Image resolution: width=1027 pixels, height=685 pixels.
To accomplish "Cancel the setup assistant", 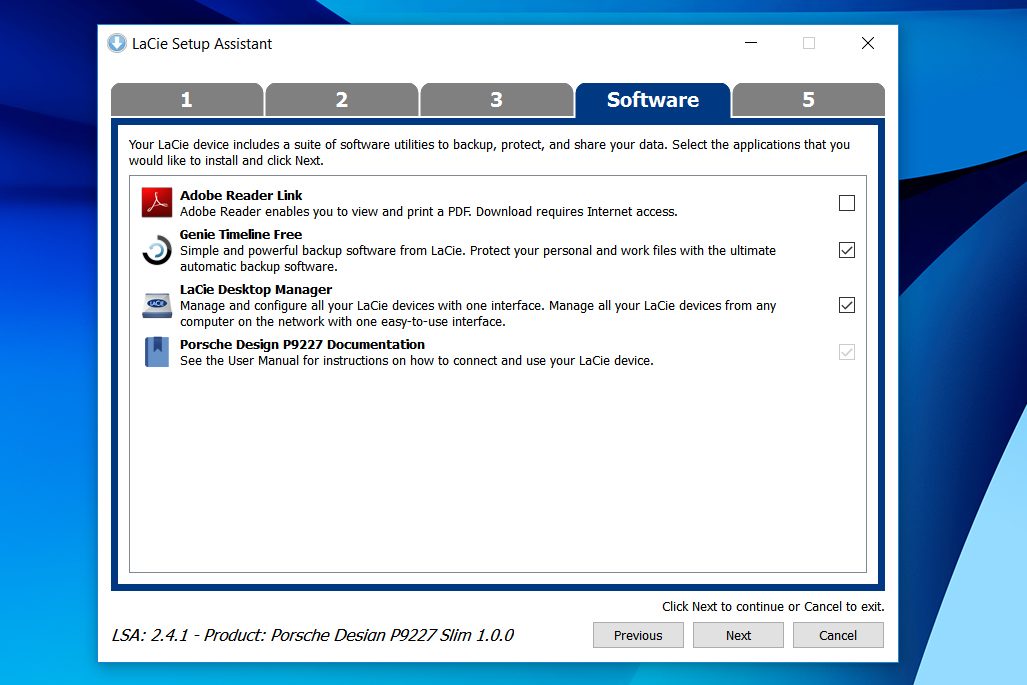I will tap(838, 635).
